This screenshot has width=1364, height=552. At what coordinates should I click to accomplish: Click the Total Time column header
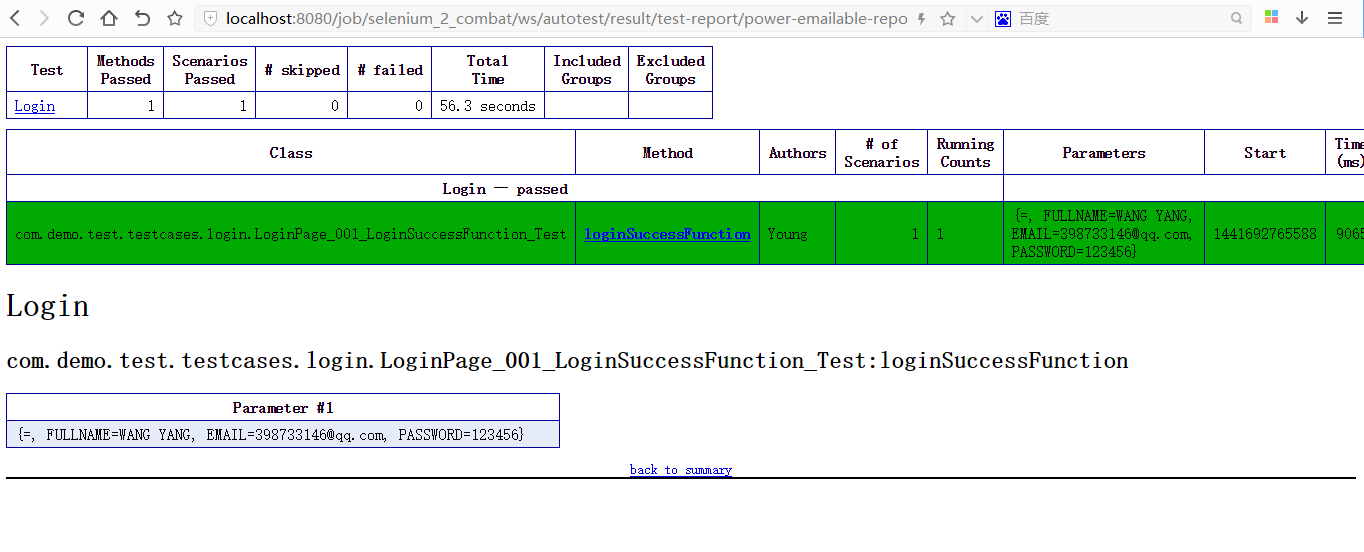point(488,70)
